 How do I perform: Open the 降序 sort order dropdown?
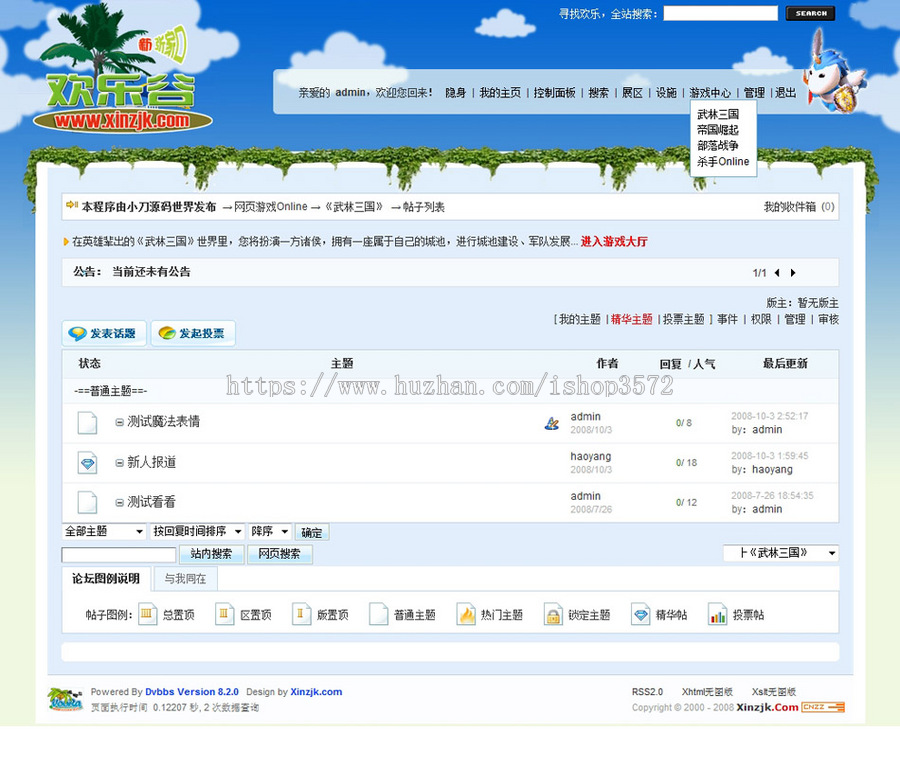point(268,531)
